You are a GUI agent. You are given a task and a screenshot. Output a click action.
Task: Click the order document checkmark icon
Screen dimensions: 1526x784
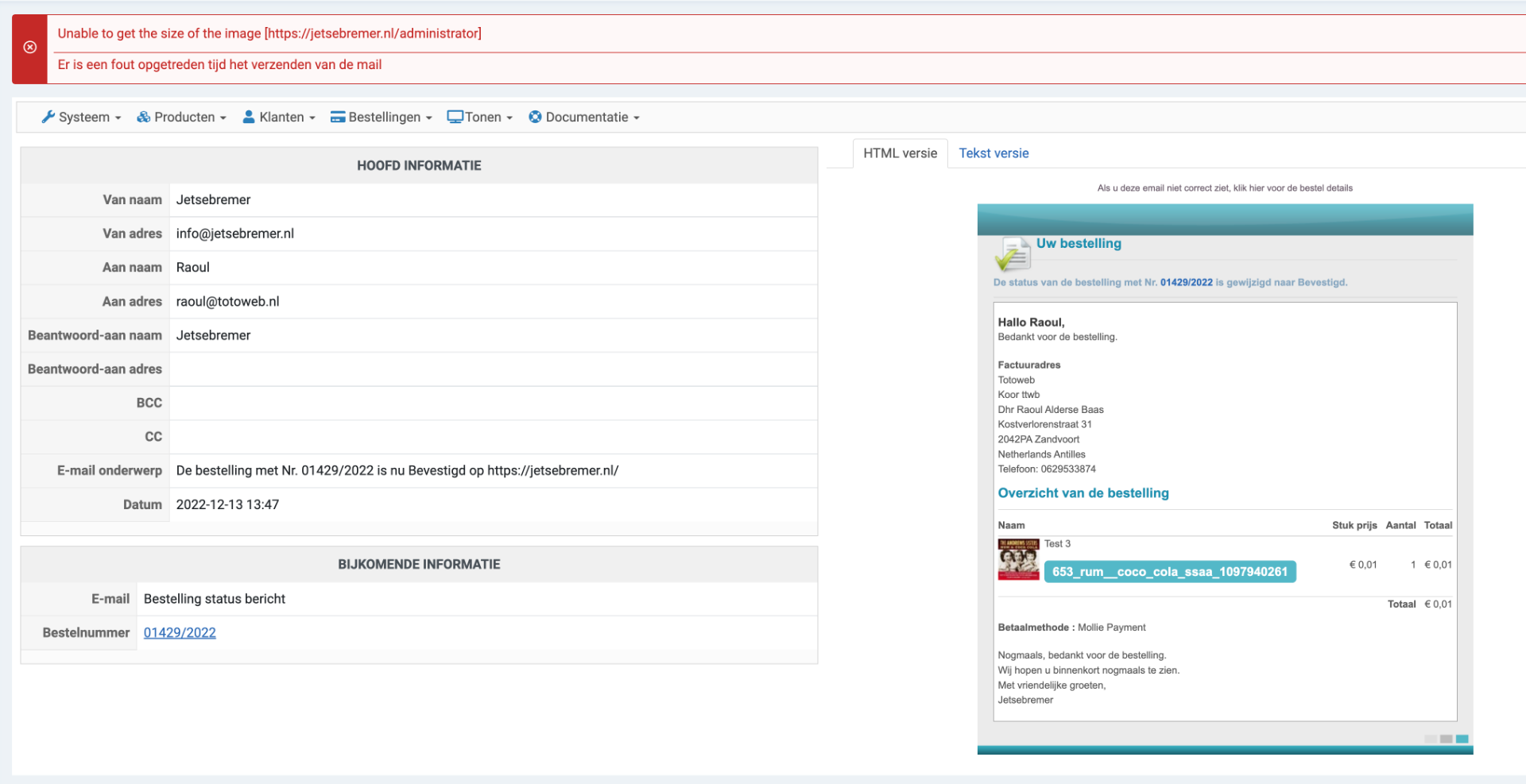(x=1013, y=254)
